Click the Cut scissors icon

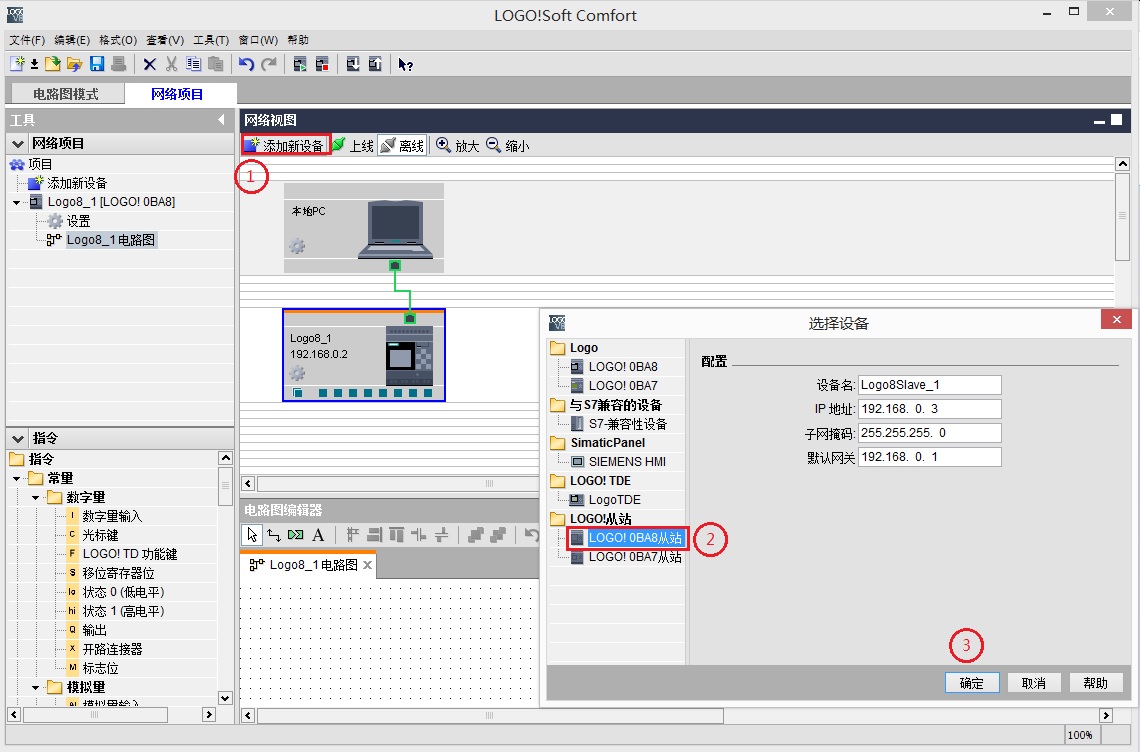[172, 64]
